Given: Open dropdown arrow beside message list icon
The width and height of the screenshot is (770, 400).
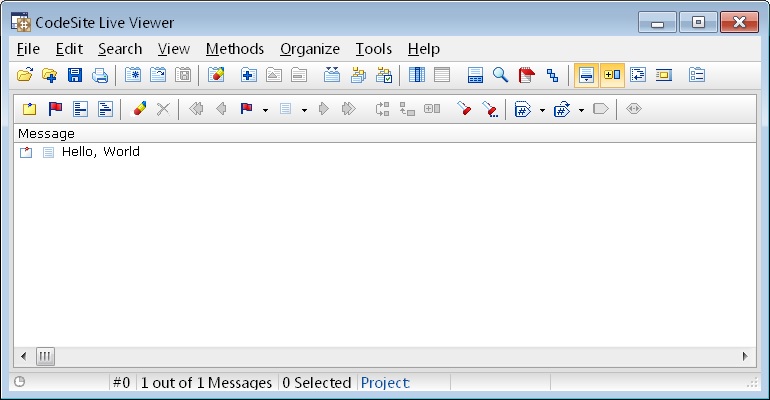Looking at the screenshot, I should (304, 110).
